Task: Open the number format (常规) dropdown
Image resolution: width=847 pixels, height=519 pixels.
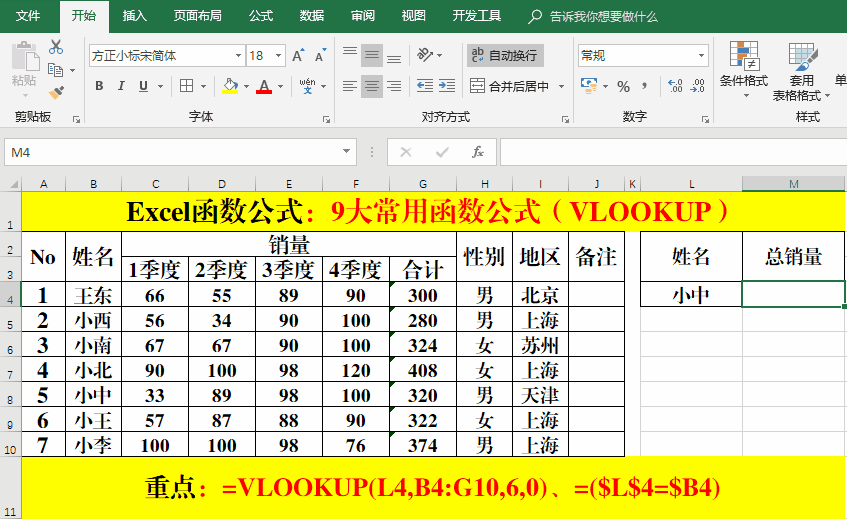Action: point(701,56)
